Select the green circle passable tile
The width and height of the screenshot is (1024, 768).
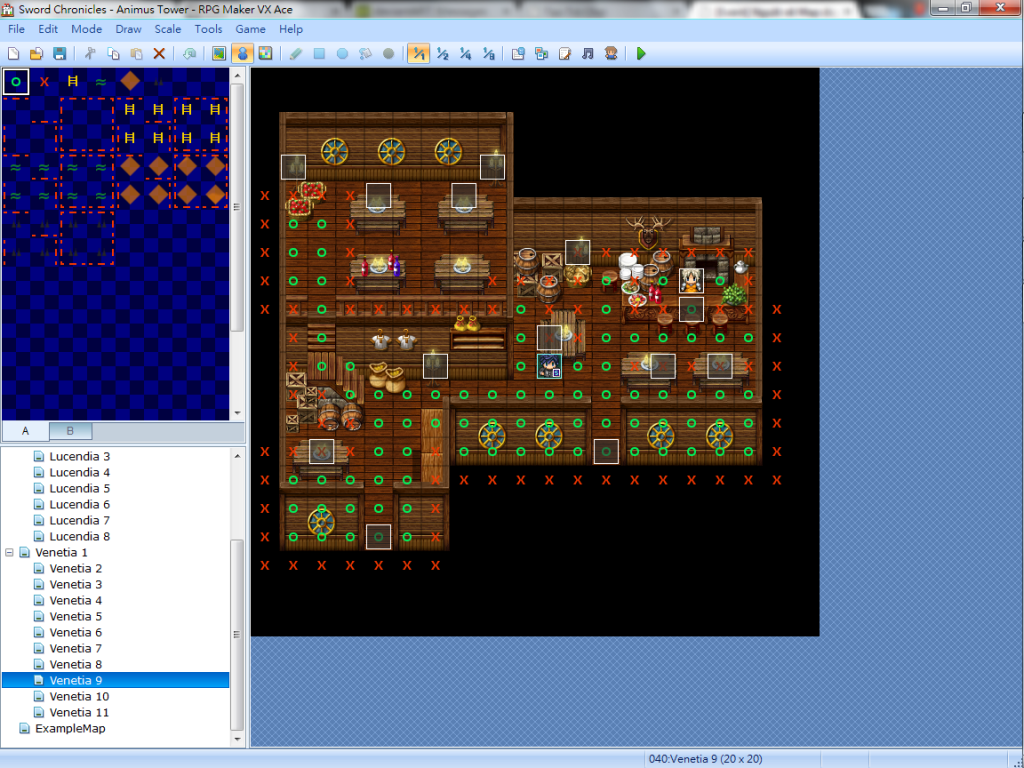point(16,82)
